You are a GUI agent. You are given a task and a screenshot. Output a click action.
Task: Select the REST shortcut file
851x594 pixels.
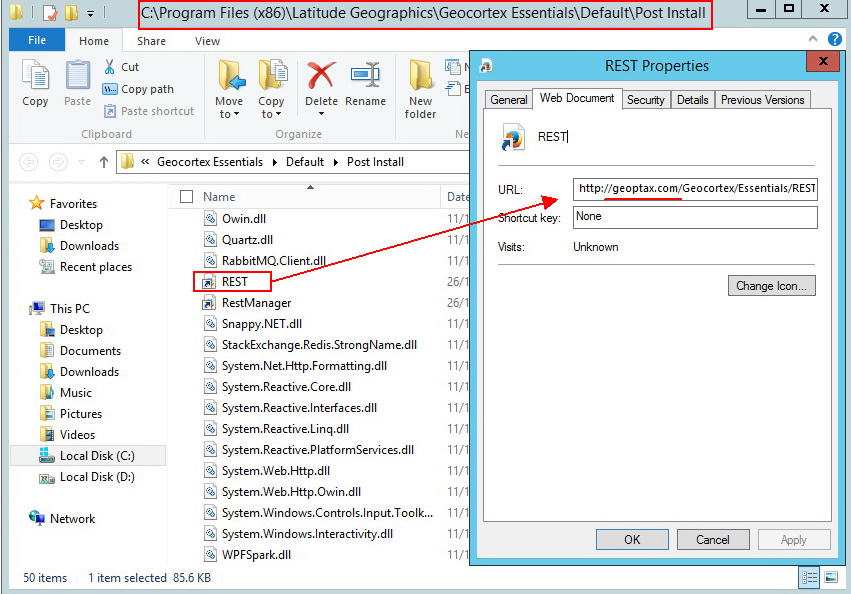[234, 282]
